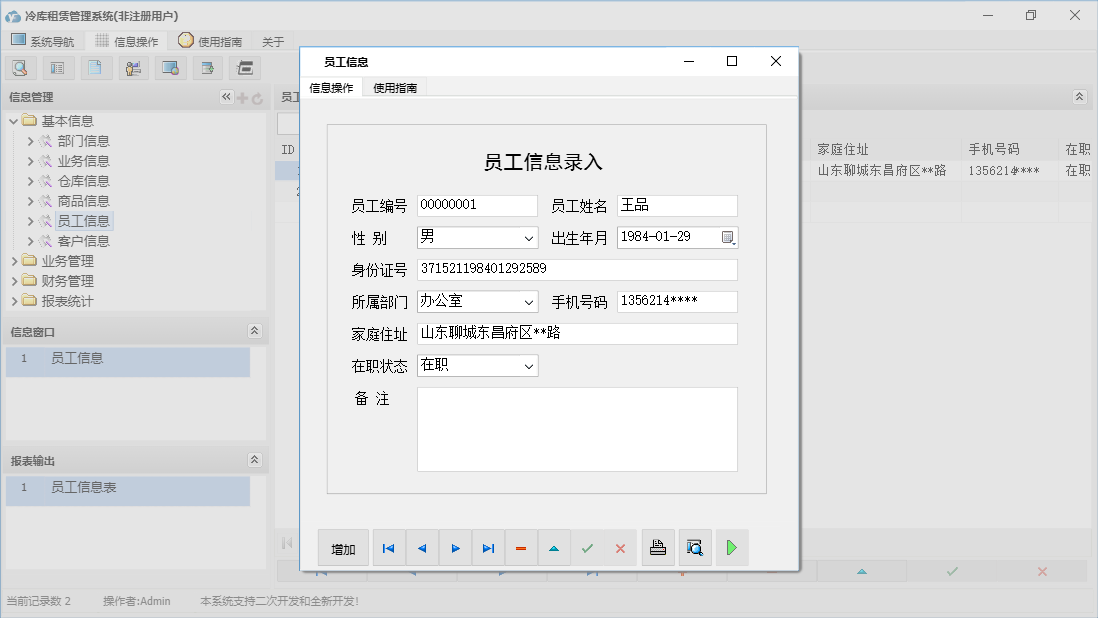Click the green checkmark confirm icon
Image resolution: width=1098 pixels, height=618 pixels.
click(588, 547)
